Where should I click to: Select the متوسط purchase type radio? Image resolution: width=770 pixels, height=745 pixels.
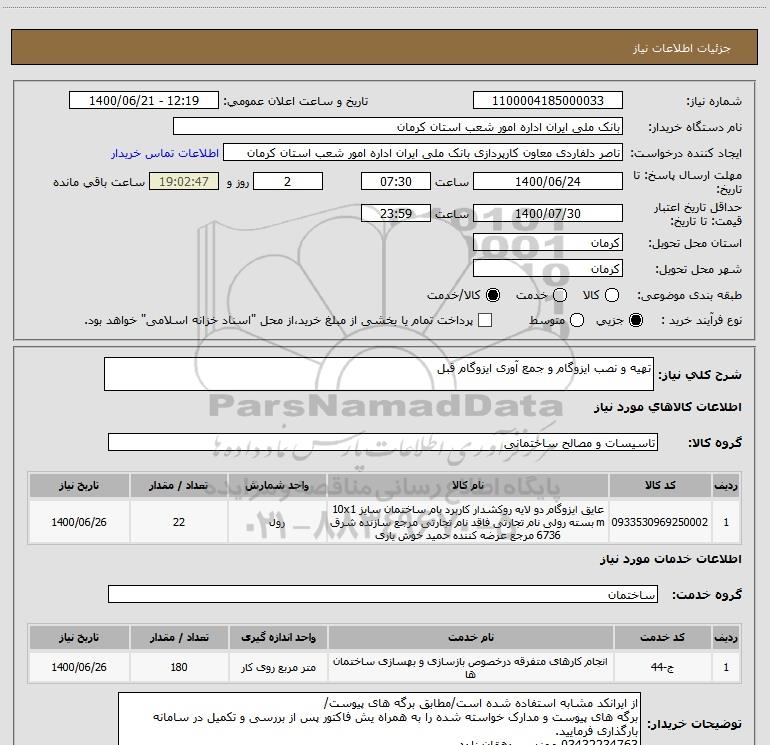pyautogui.click(x=577, y=320)
